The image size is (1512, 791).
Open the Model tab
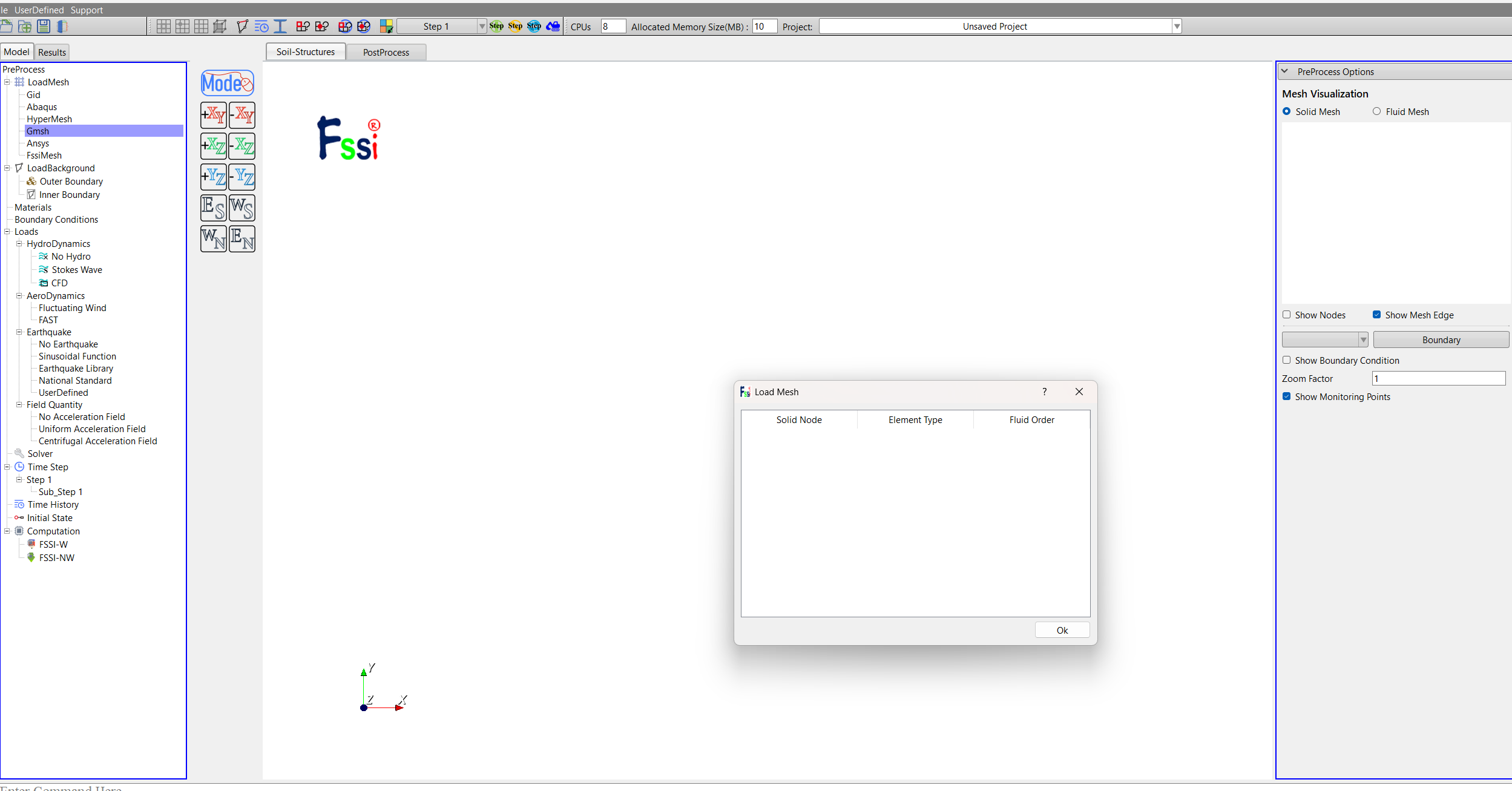(x=16, y=52)
